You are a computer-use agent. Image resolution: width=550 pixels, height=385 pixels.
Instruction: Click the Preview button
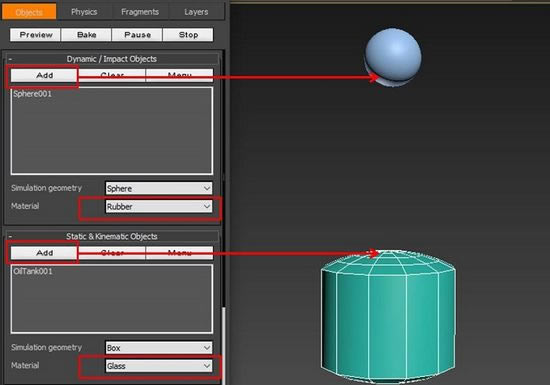35,35
